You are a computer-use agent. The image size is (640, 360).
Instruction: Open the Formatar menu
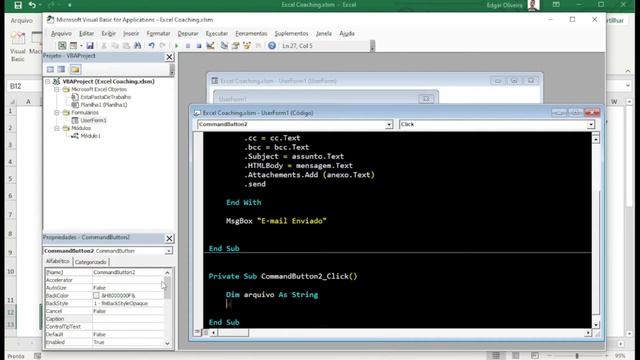pos(158,33)
